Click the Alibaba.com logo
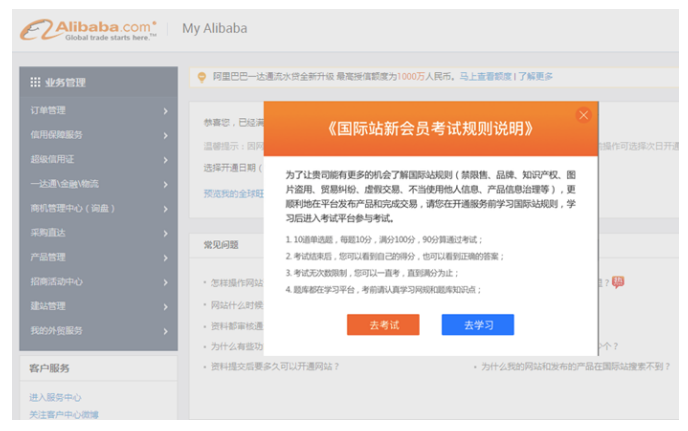688x431 pixels. [88, 29]
